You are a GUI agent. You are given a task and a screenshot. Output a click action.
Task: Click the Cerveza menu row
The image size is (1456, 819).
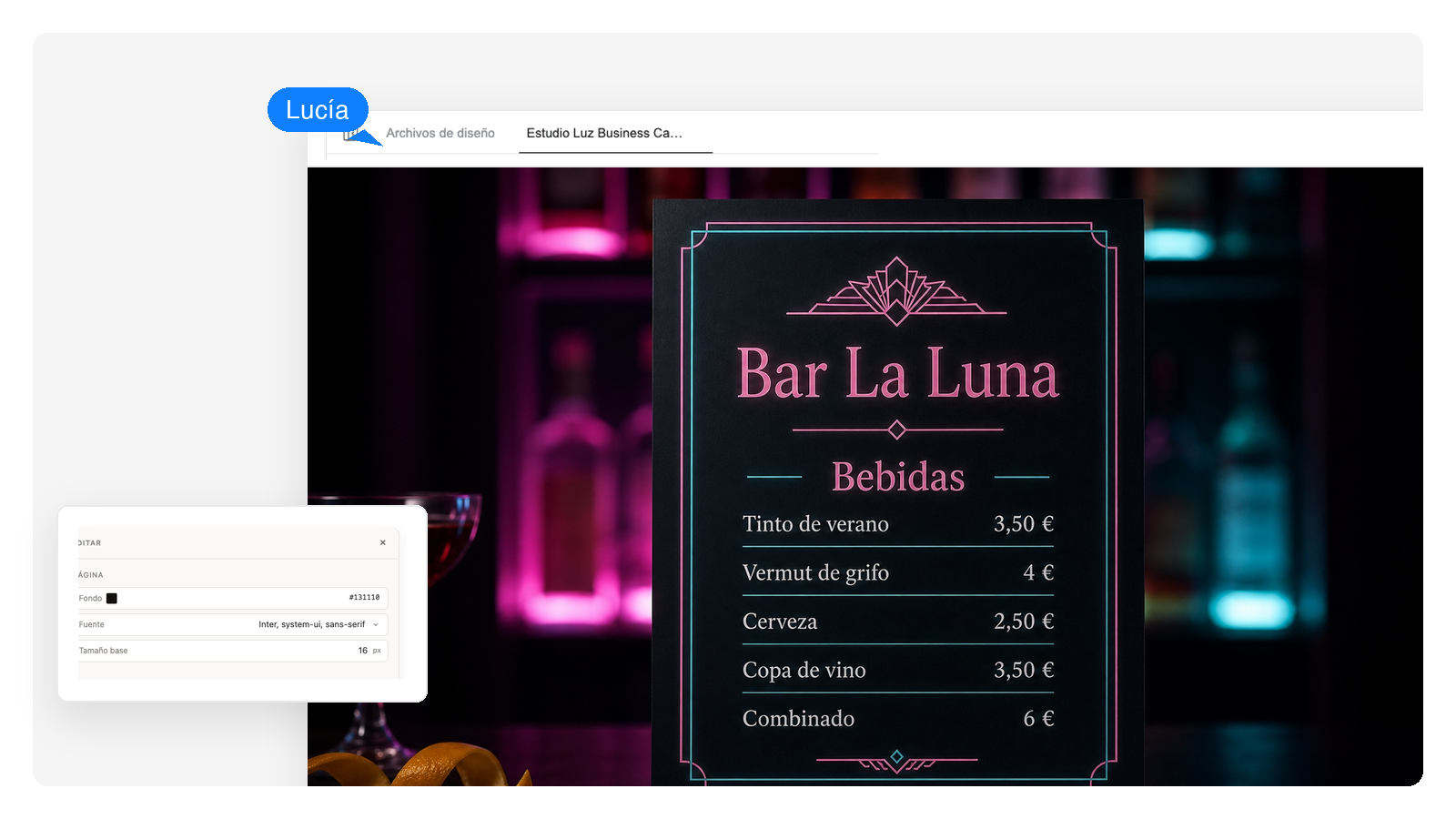click(898, 622)
